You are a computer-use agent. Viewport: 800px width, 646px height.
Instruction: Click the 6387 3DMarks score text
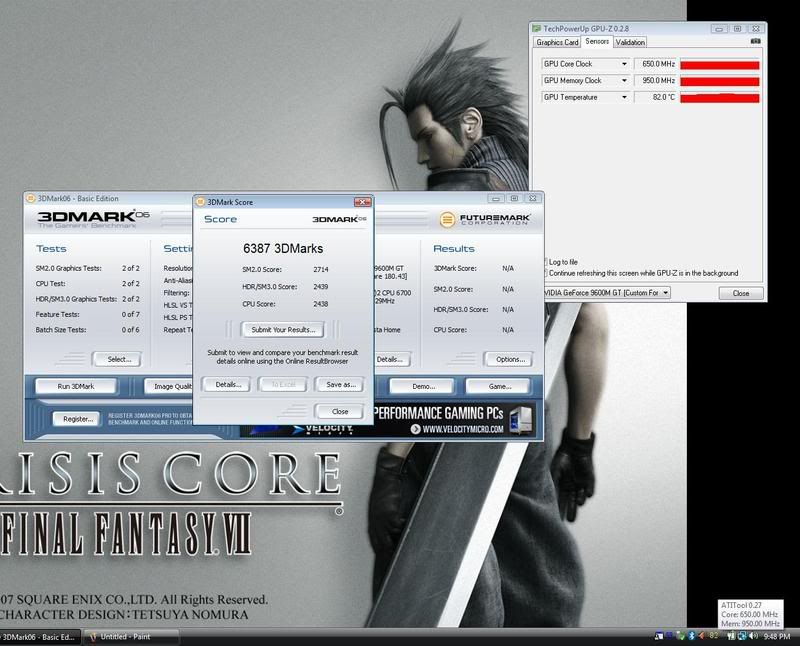coord(283,249)
